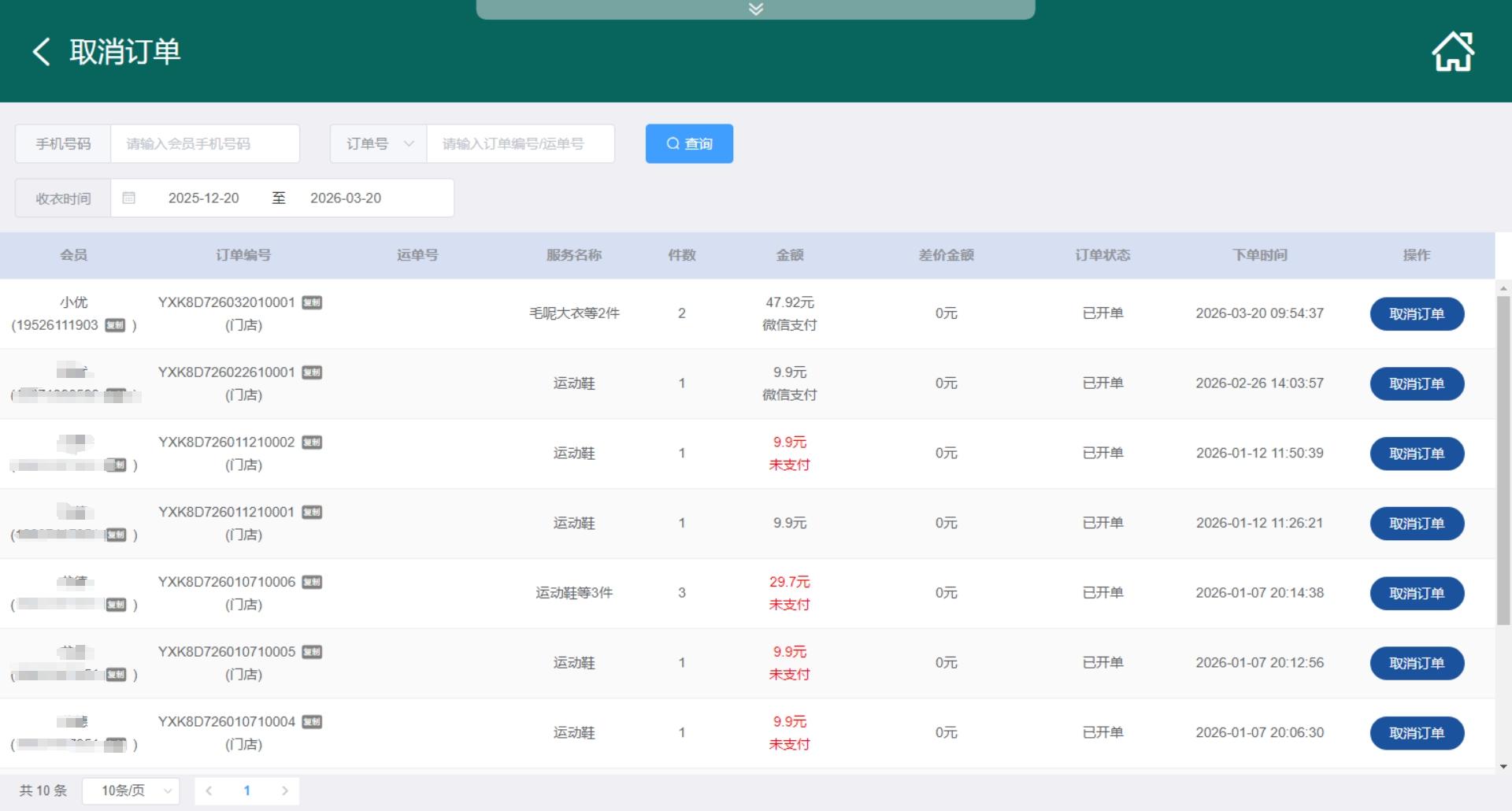Expand the top double-chevron pull-down bar

pyautogui.click(x=755, y=9)
